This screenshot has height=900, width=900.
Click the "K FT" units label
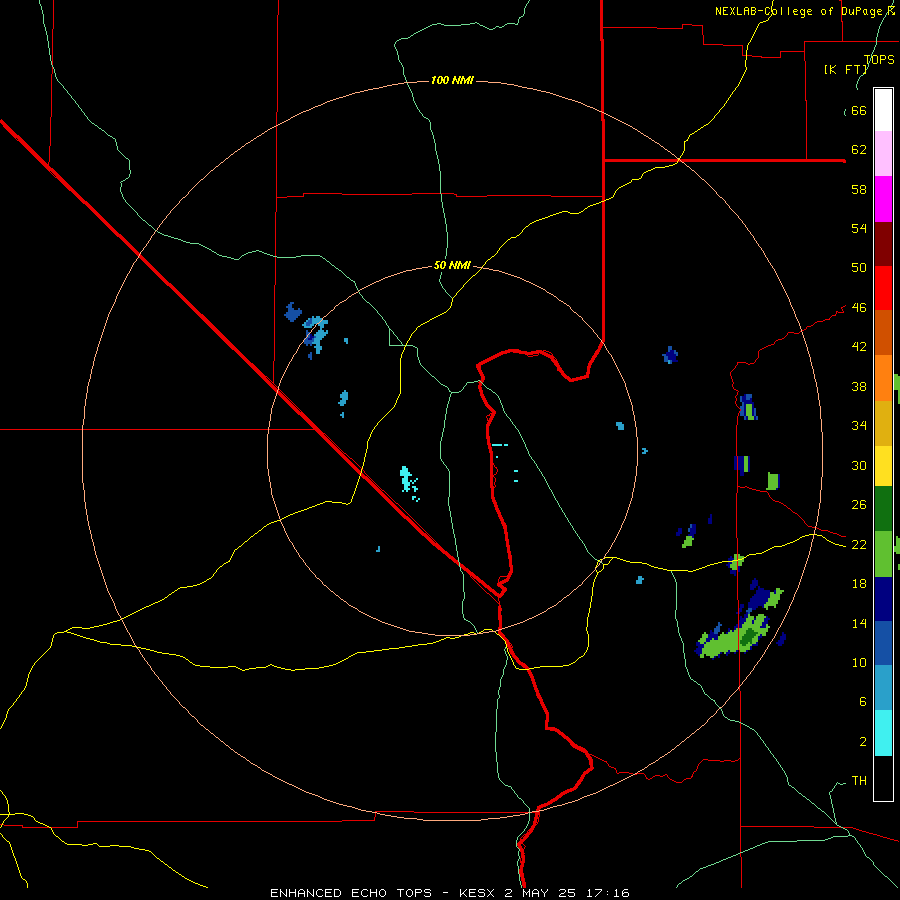(x=846, y=69)
